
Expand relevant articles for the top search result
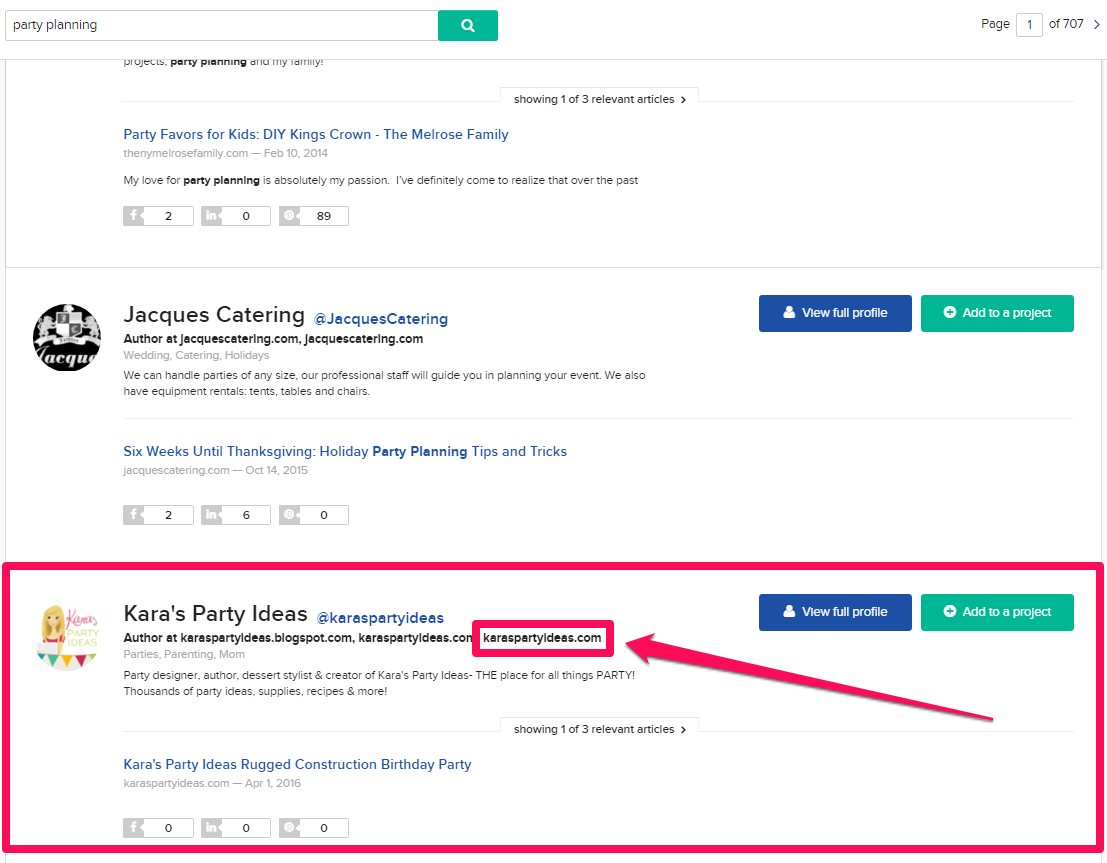pos(598,98)
